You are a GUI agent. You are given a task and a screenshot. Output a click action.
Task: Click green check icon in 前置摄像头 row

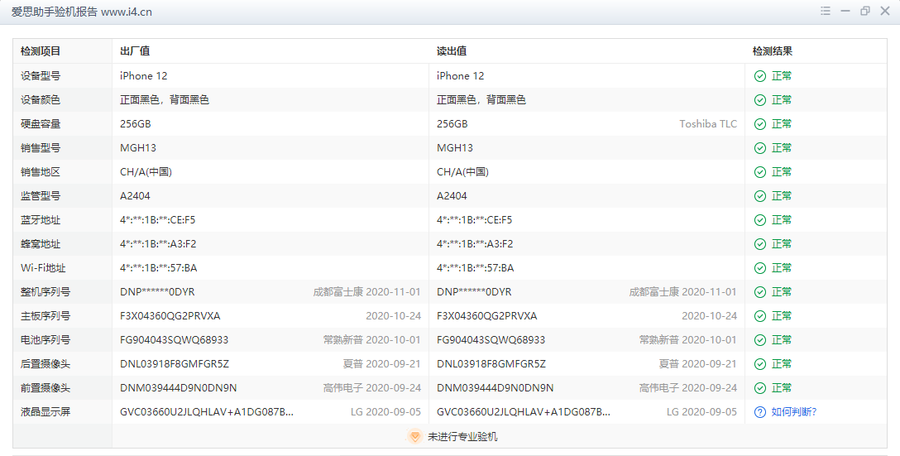point(760,388)
